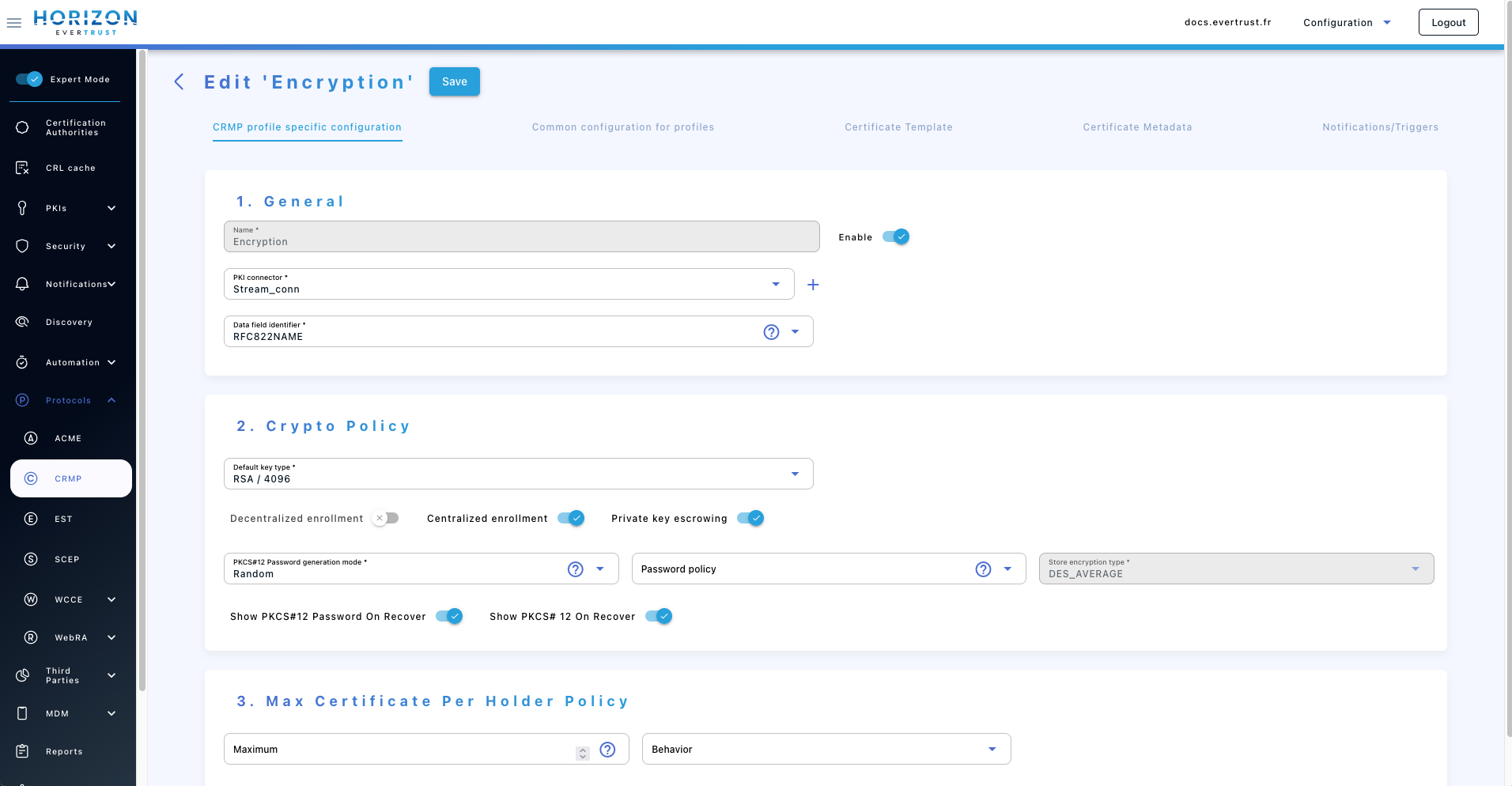Open the Certification Authorities section
Image resolution: width=1512 pixels, height=786 pixels.
point(75,127)
